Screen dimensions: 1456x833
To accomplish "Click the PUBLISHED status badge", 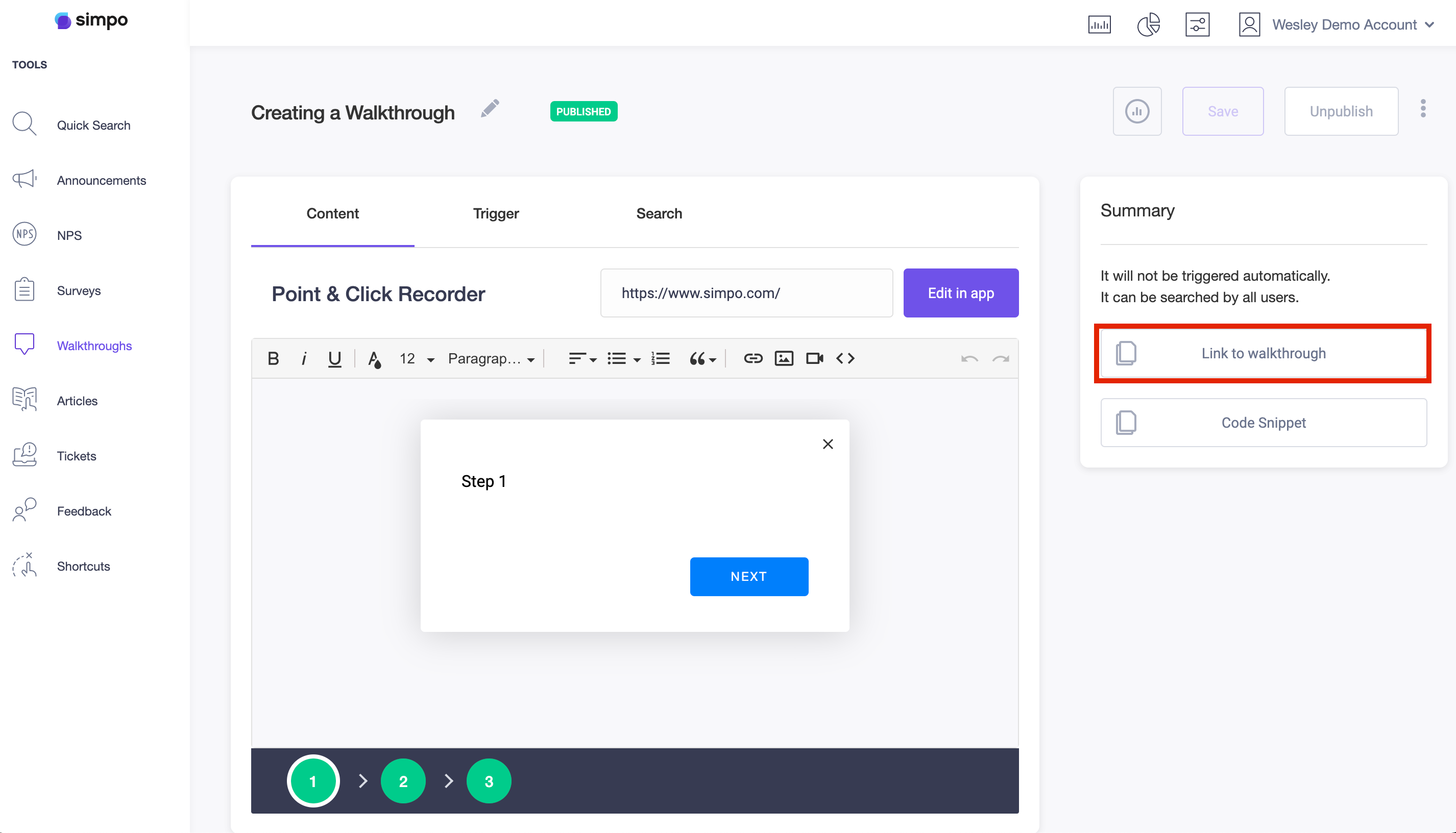I will [x=584, y=112].
